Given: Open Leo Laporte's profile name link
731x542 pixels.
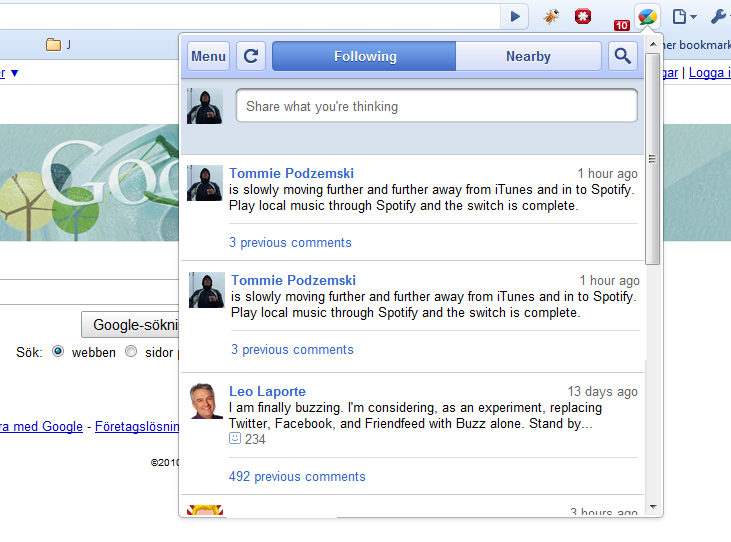Looking at the screenshot, I should pyautogui.click(x=267, y=391).
